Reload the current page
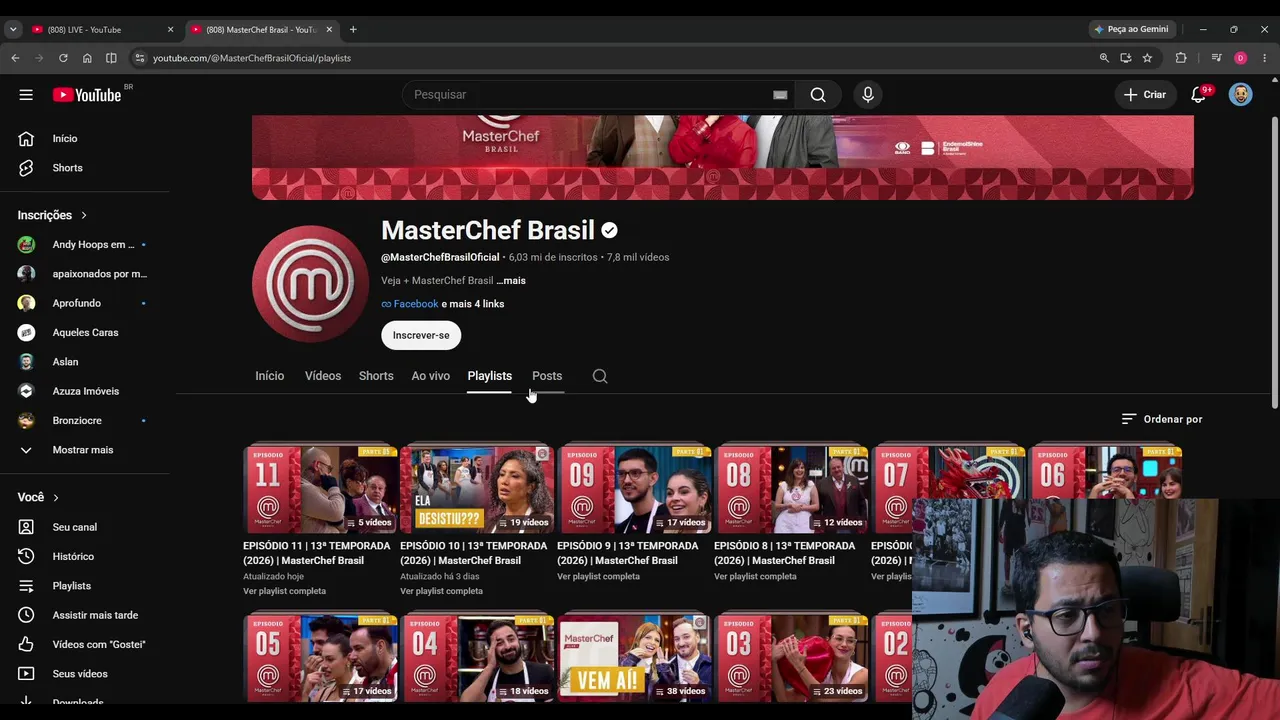The image size is (1280, 720). point(63,58)
